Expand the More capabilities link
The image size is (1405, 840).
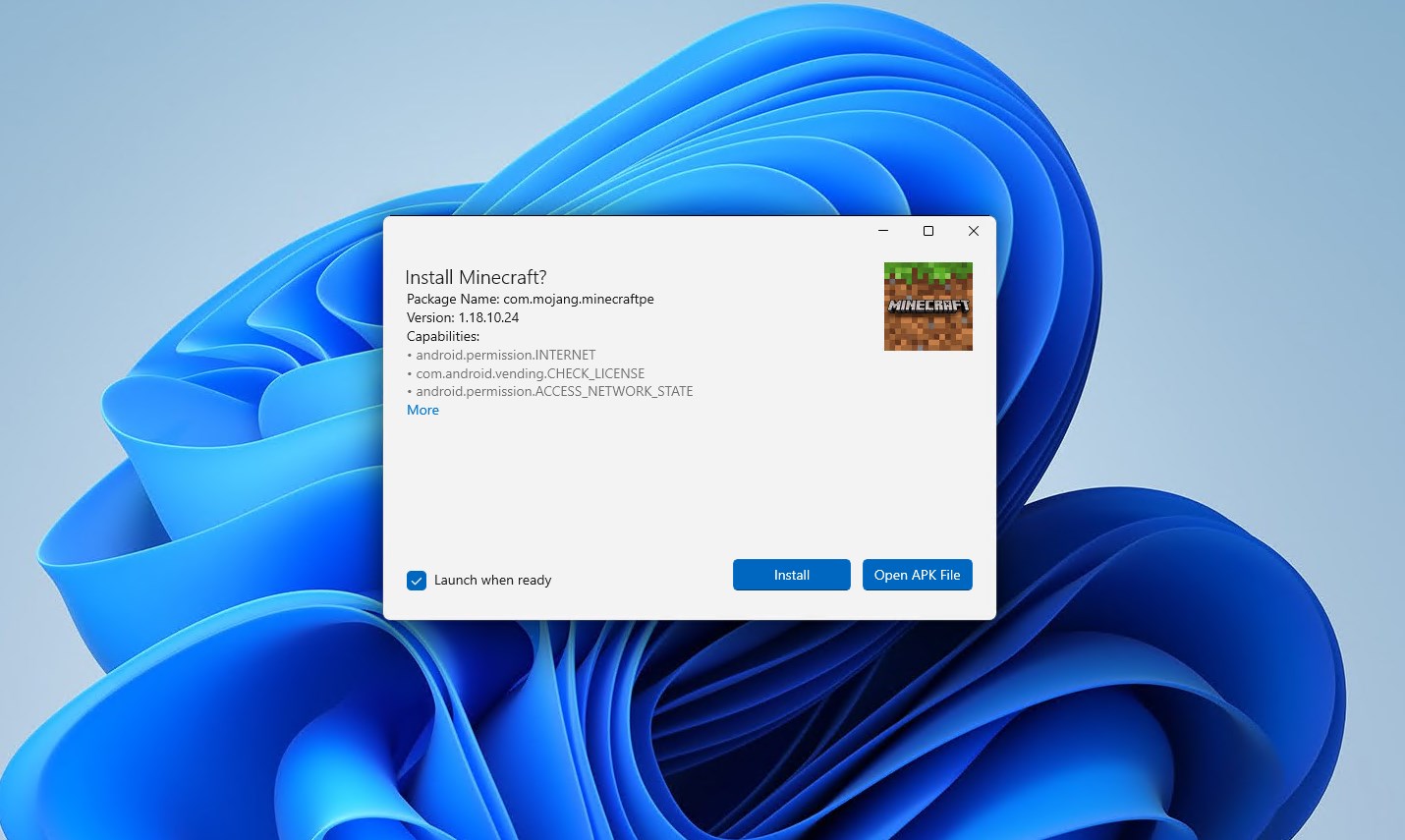(x=422, y=410)
